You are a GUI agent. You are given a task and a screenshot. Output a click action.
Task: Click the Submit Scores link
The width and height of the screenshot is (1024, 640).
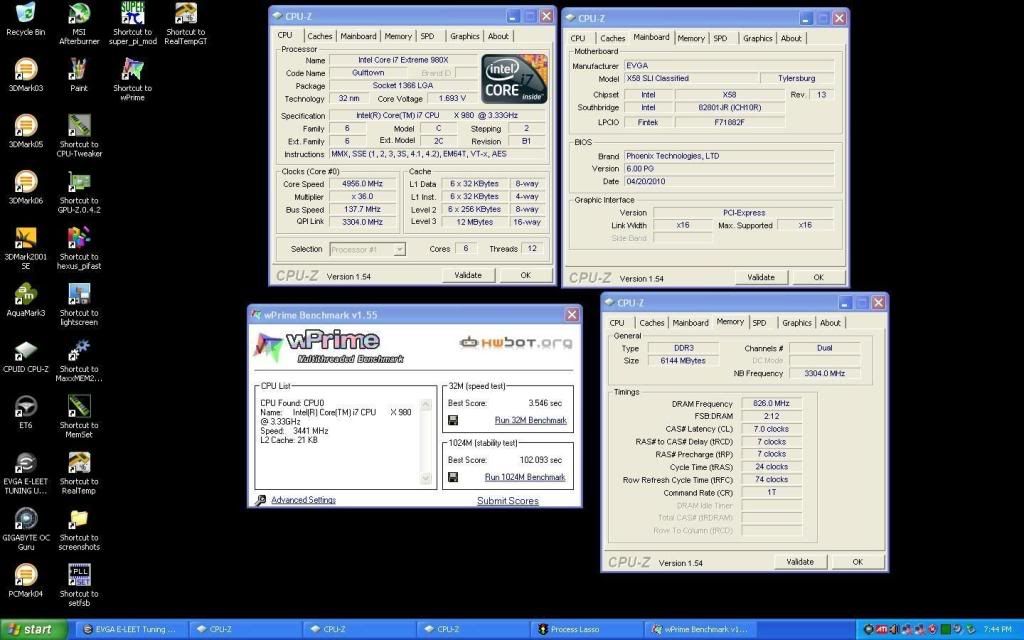tap(507, 501)
